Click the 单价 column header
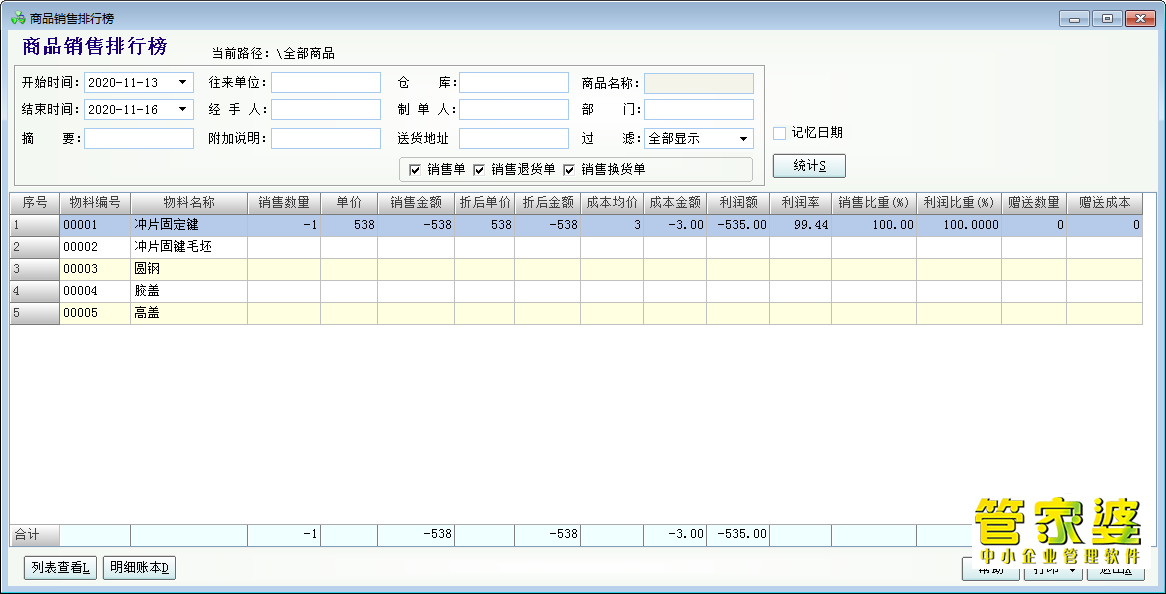The height and width of the screenshot is (594, 1166). [349, 203]
